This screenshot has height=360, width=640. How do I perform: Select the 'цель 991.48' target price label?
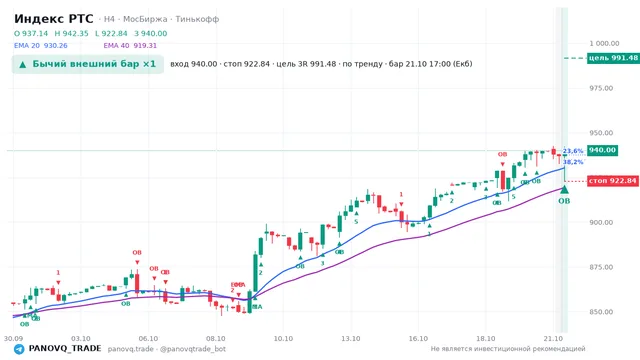613,58
